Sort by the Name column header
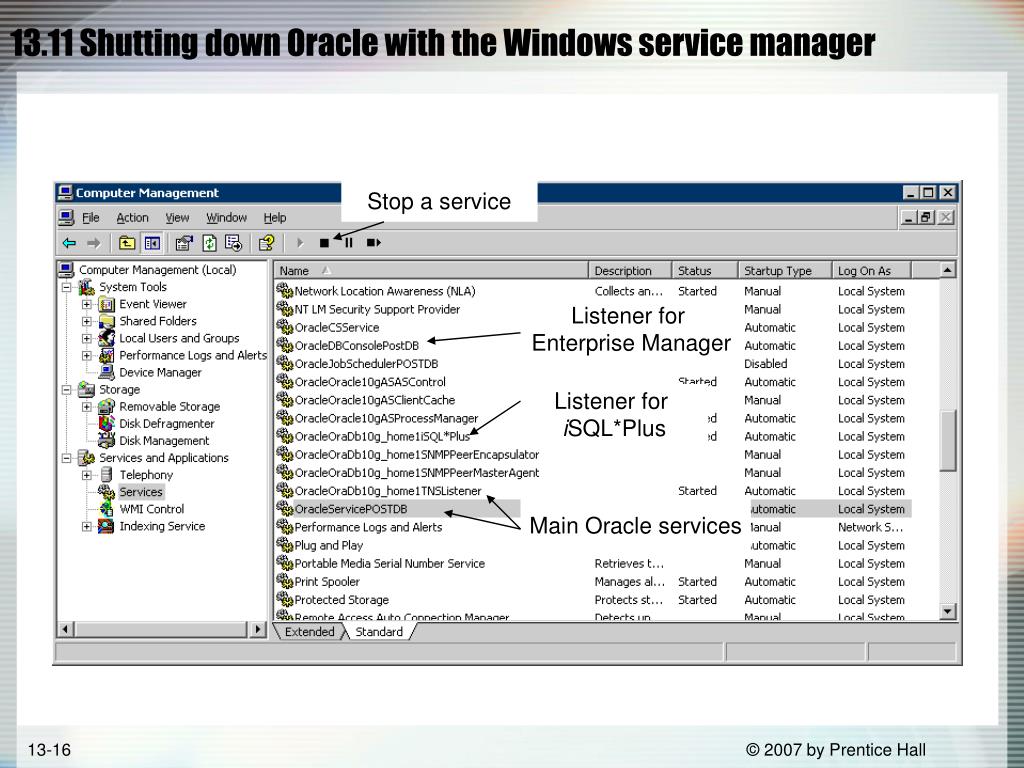This screenshot has height=768, width=1024. click(x=431, y=270)
